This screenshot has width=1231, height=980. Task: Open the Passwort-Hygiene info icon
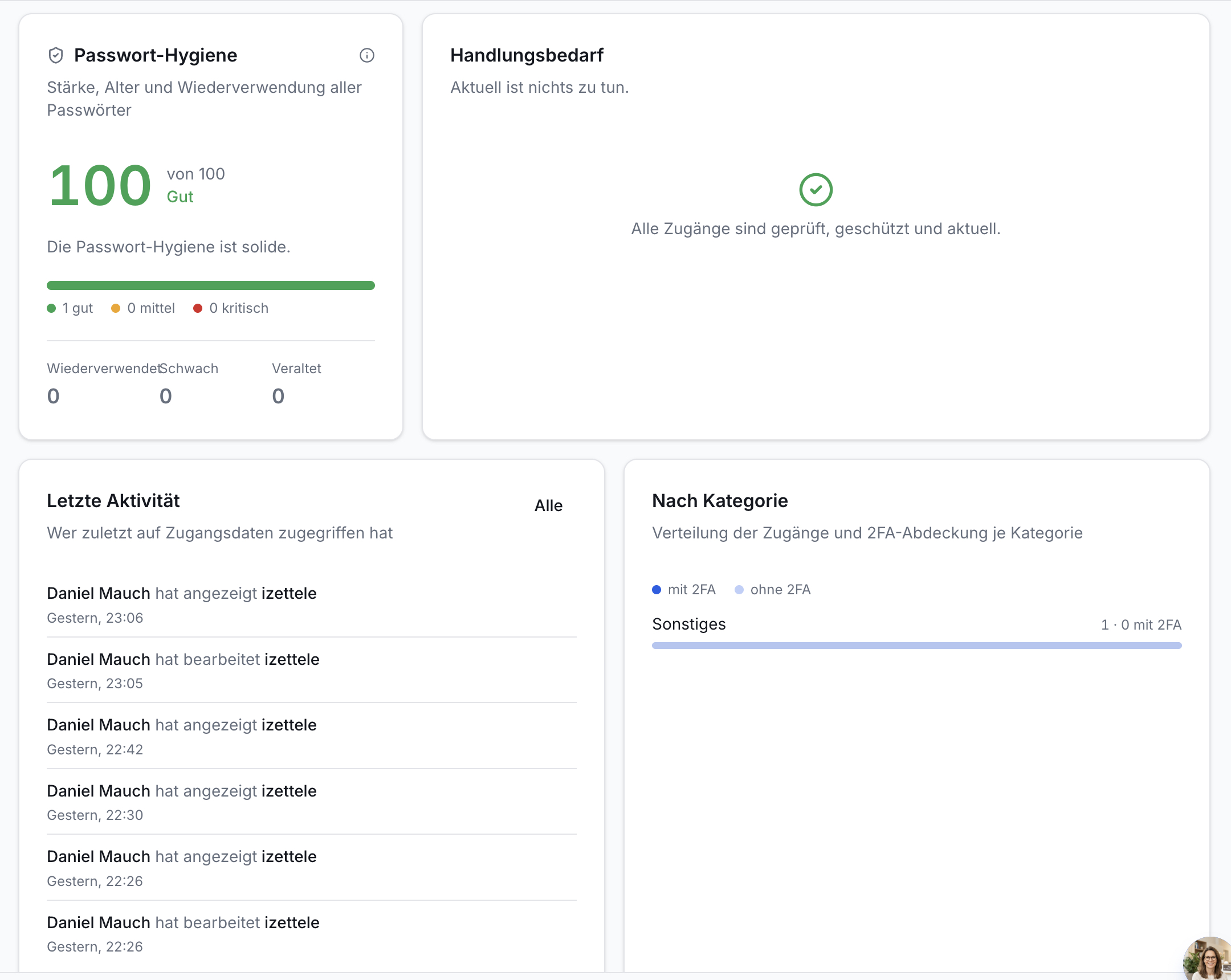(x=366, y=55)
